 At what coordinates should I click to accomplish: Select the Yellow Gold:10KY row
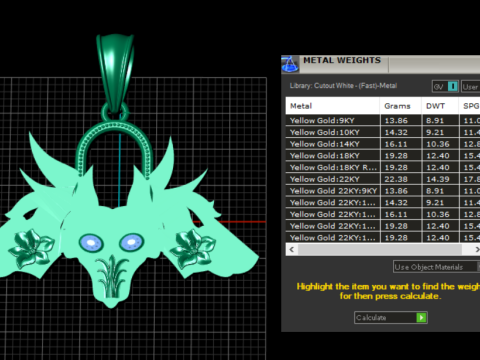click(x=383, y=132)
